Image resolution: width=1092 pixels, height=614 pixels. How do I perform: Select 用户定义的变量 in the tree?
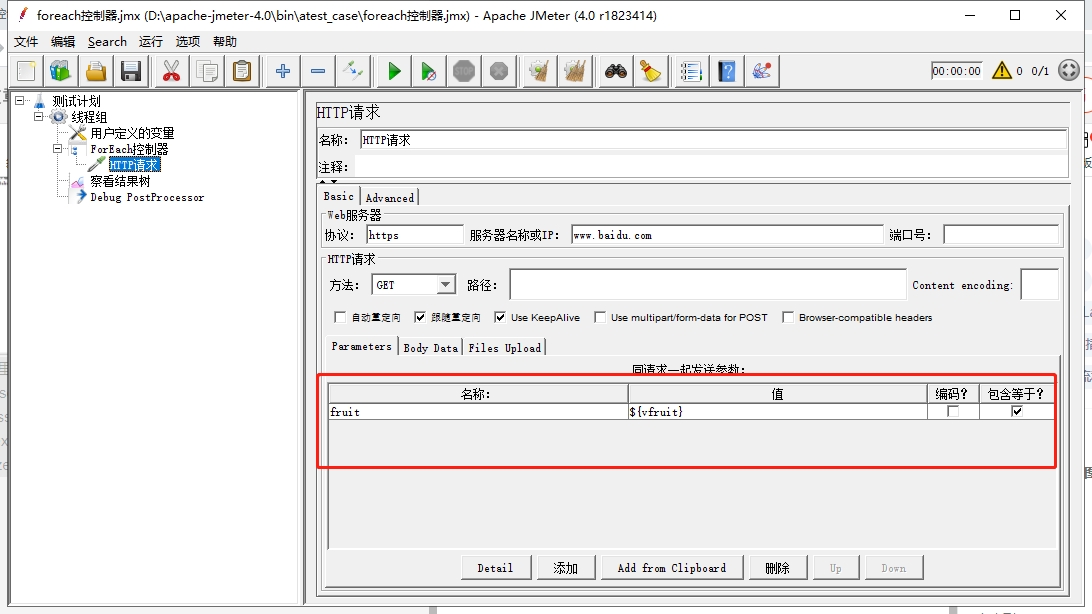[132, 133]
